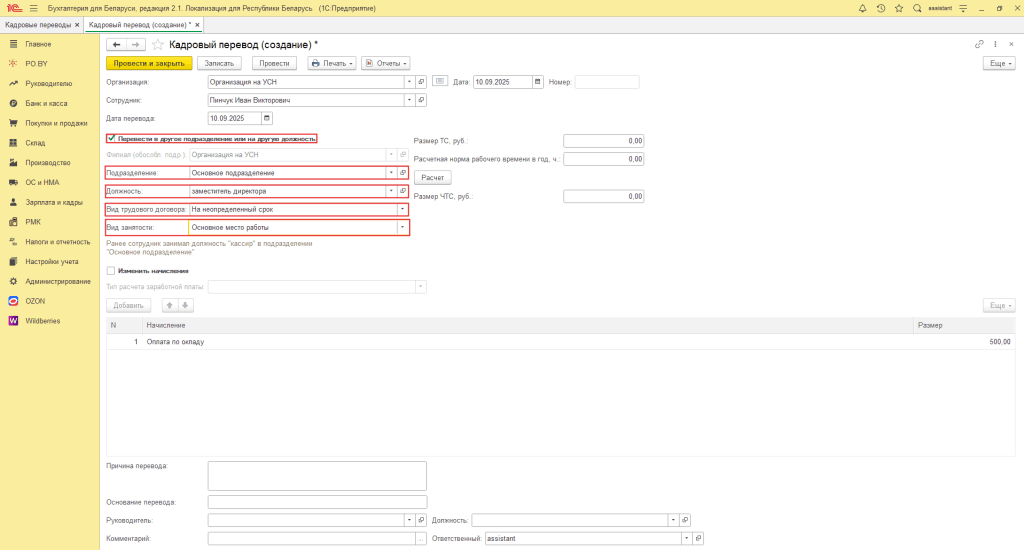The image size is (1024, 550).
Task: Open OZON section
Action: [35, 301]
